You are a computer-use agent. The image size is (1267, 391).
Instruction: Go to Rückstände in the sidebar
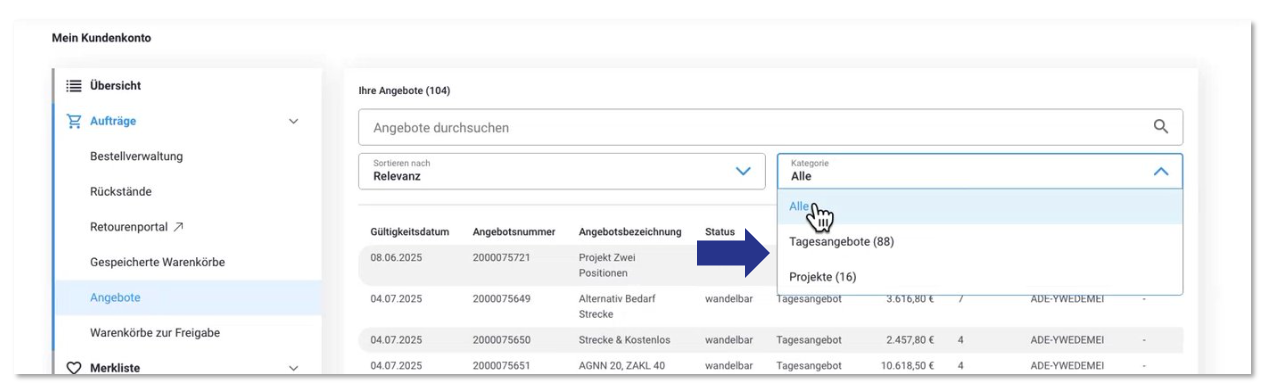(121, 192)
